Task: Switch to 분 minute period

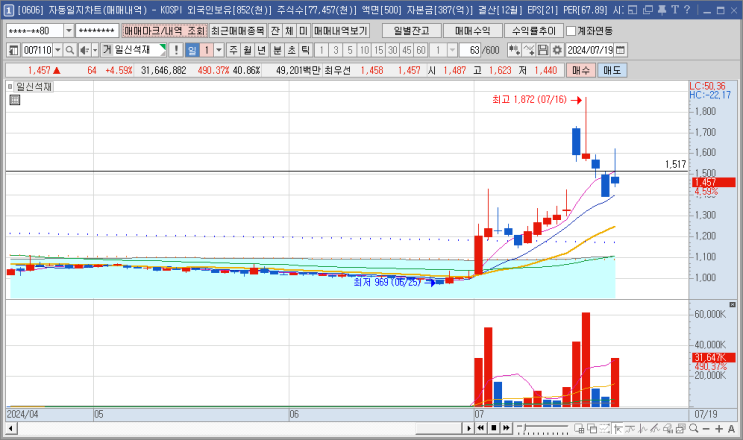Action: click(277, 50)
